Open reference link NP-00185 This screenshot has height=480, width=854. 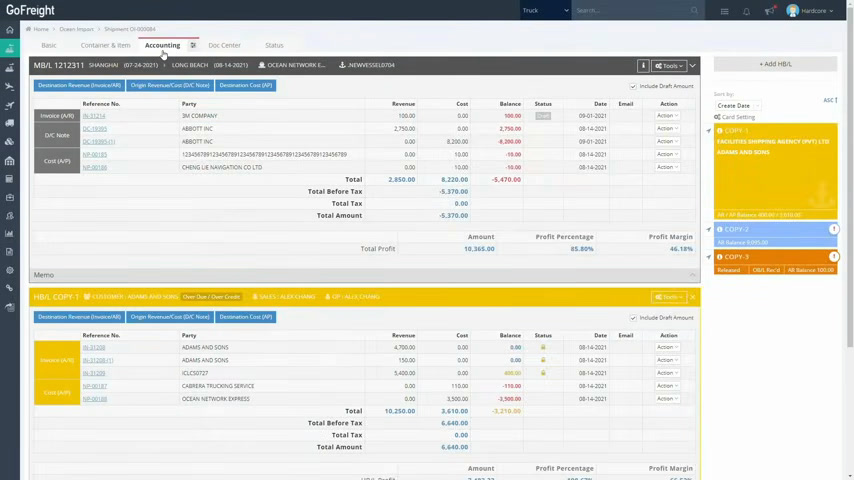click(x=95, y=154)
